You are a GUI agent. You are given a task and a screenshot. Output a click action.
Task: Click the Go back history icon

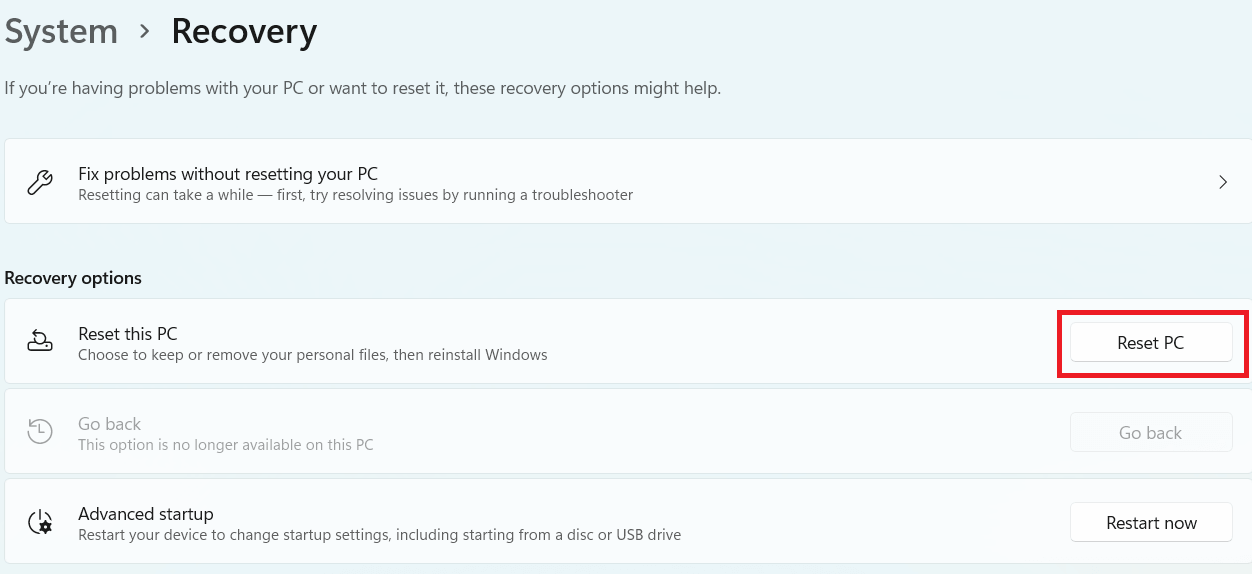click(x=39, y=432)
